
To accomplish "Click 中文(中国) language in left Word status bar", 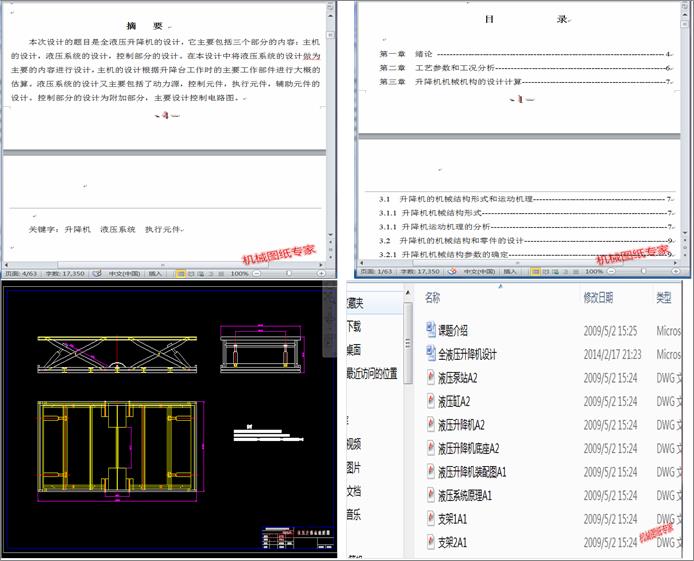I will click(x=124, y=273).
